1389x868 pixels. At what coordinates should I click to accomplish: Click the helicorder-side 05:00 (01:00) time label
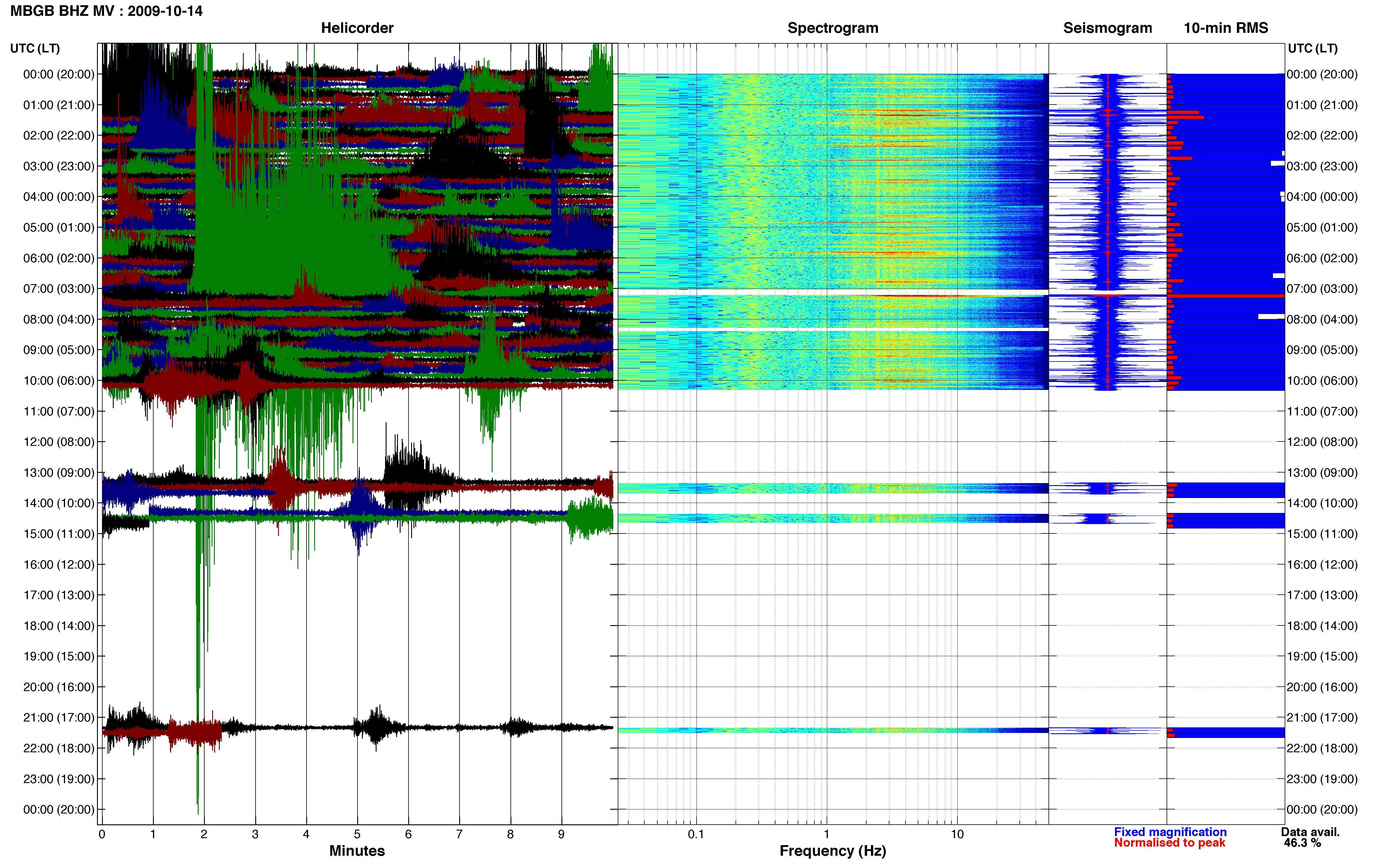coord(59,227)
